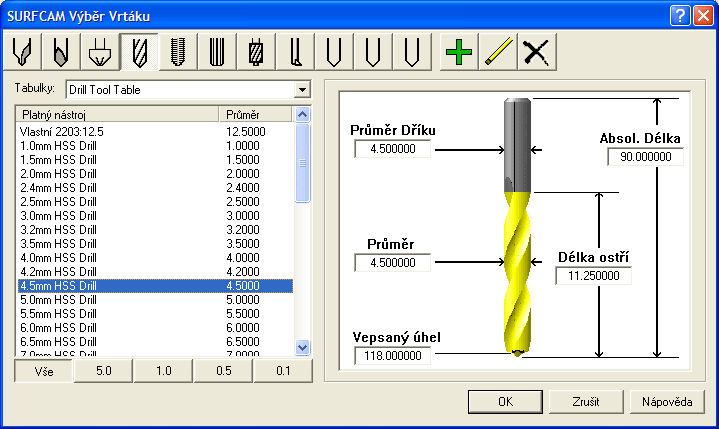Select the 2.4mm HSS Drill row
719x429 pixels.
[155, 188]
